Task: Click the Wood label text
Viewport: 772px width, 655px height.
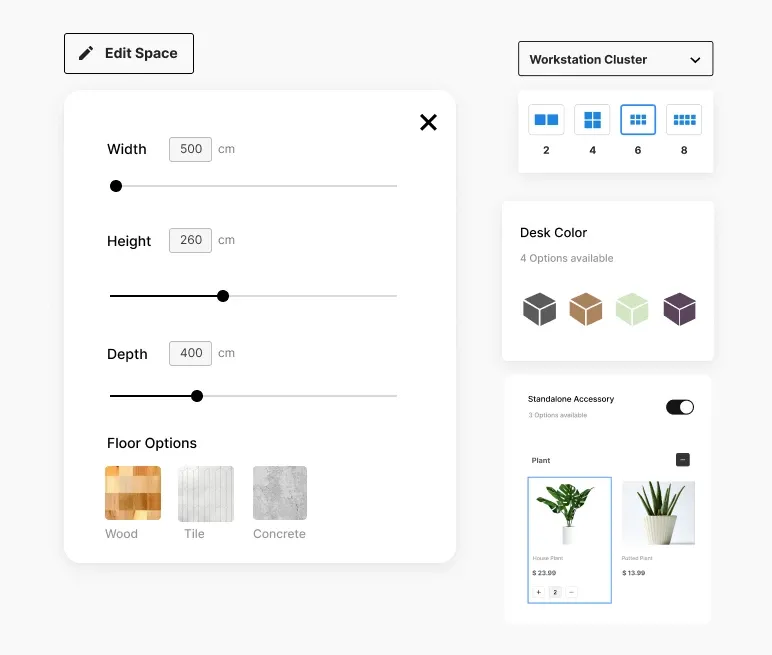Action: pyautogui.click(x=121, y=534)
